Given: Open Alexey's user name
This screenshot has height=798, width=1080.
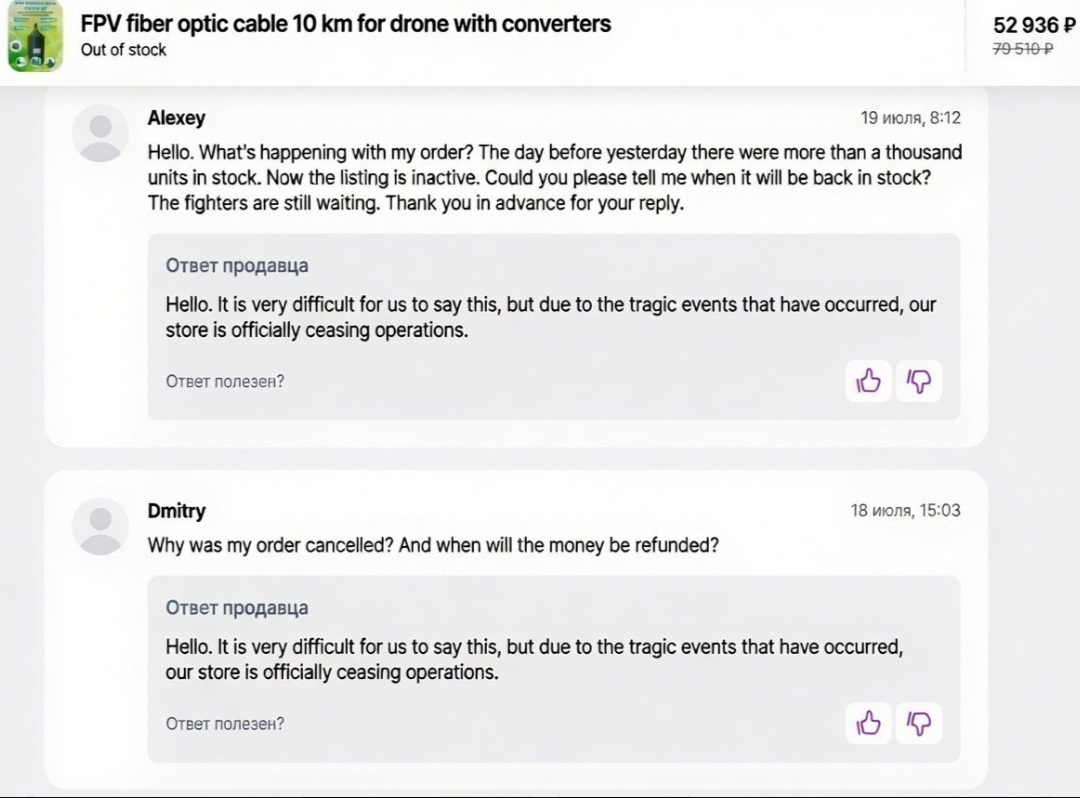Looking at the screenshot, I should coord(176,118).
